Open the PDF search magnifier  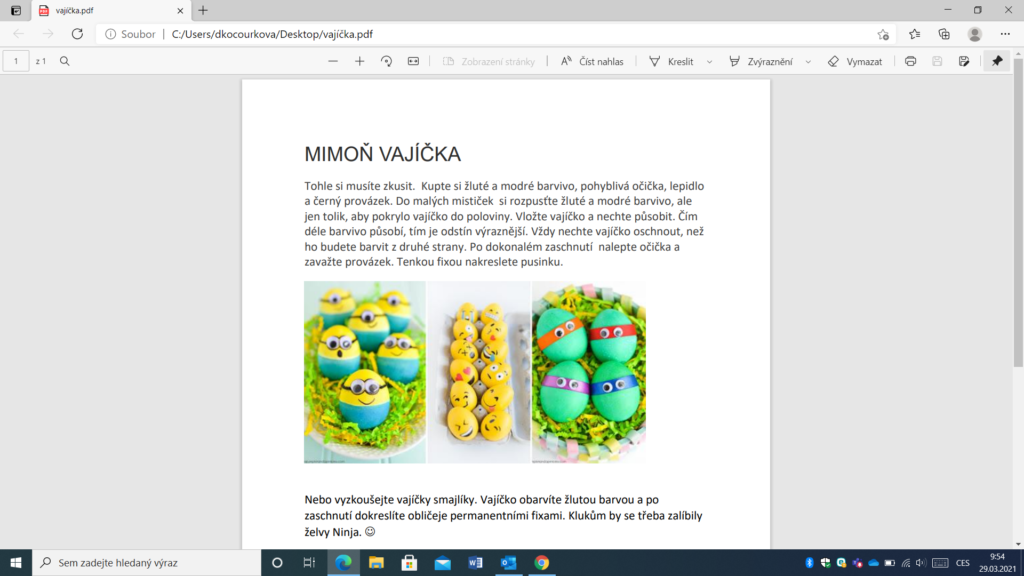(65, 61)
